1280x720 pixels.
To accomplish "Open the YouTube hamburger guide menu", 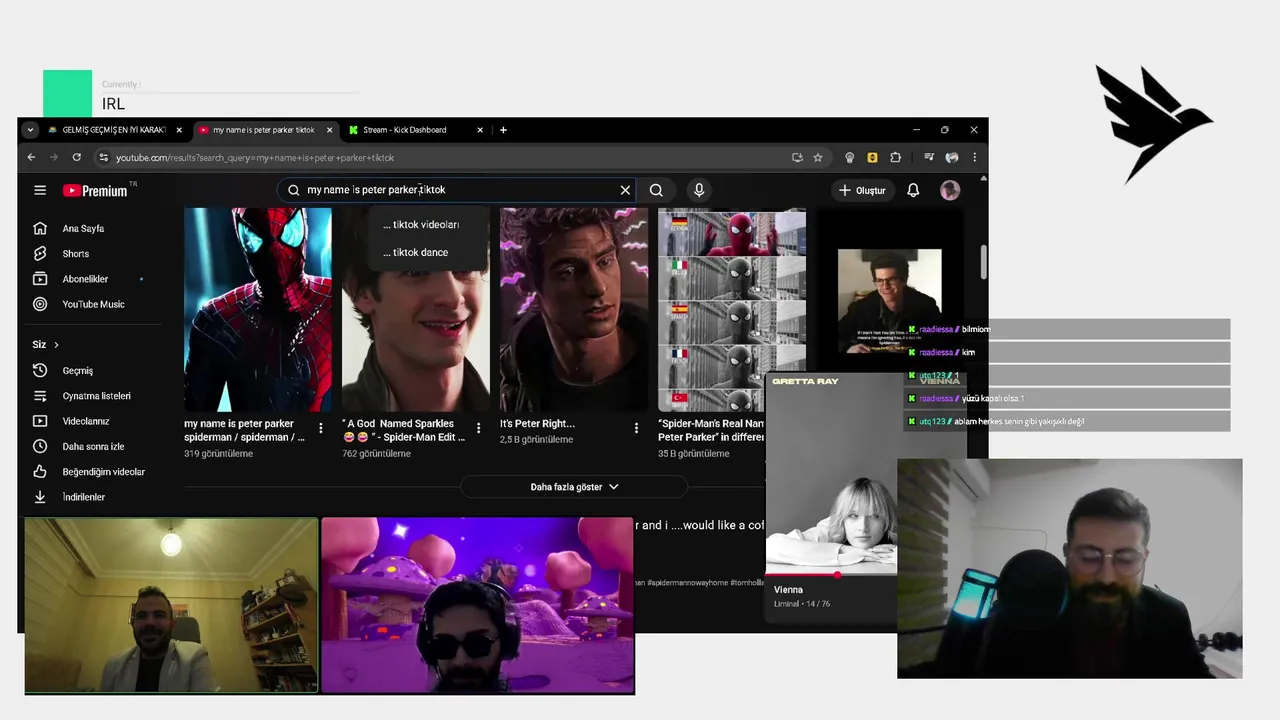I will point(40,190).
